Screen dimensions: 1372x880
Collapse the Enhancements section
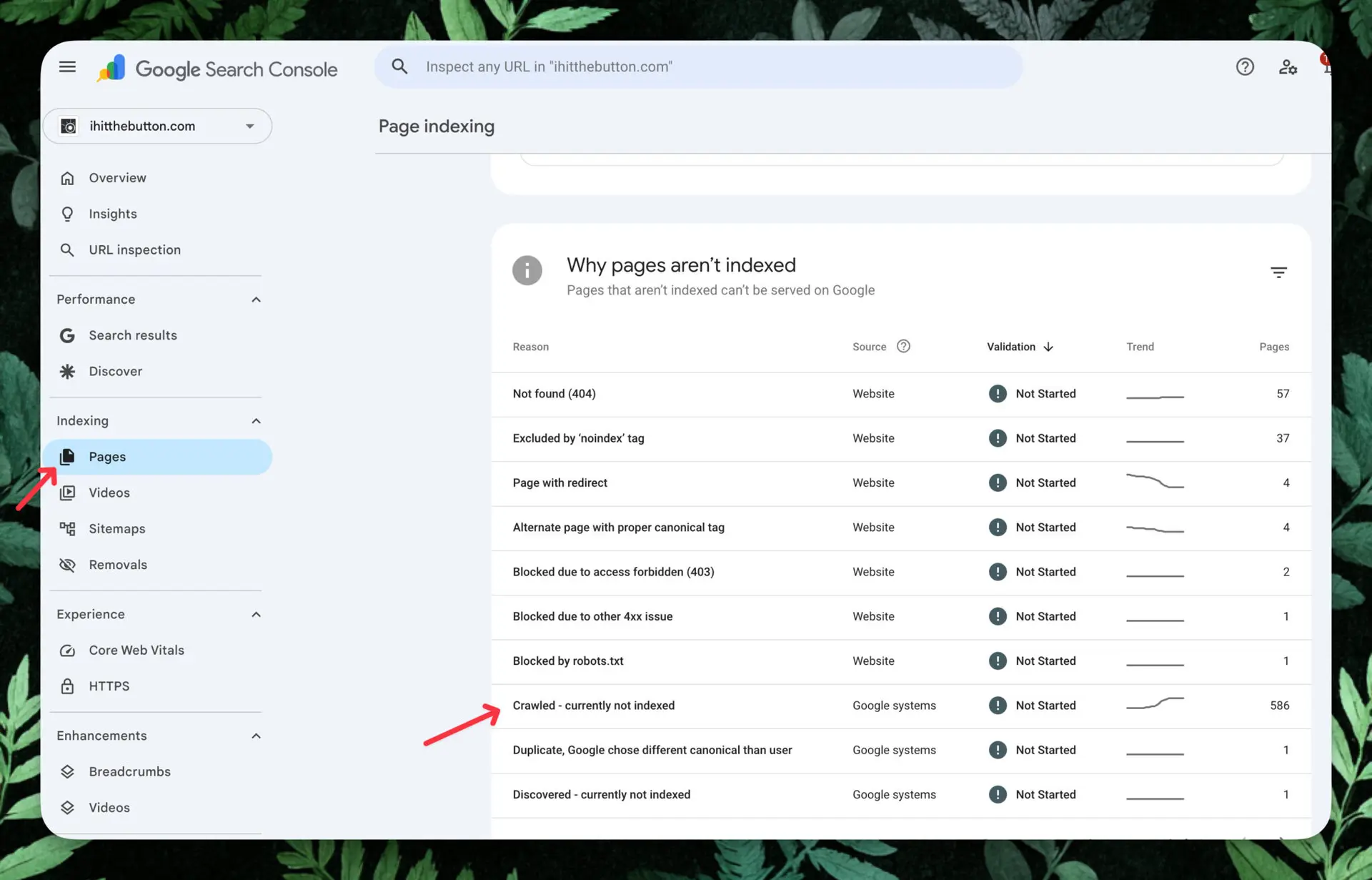tap(256, 736)
